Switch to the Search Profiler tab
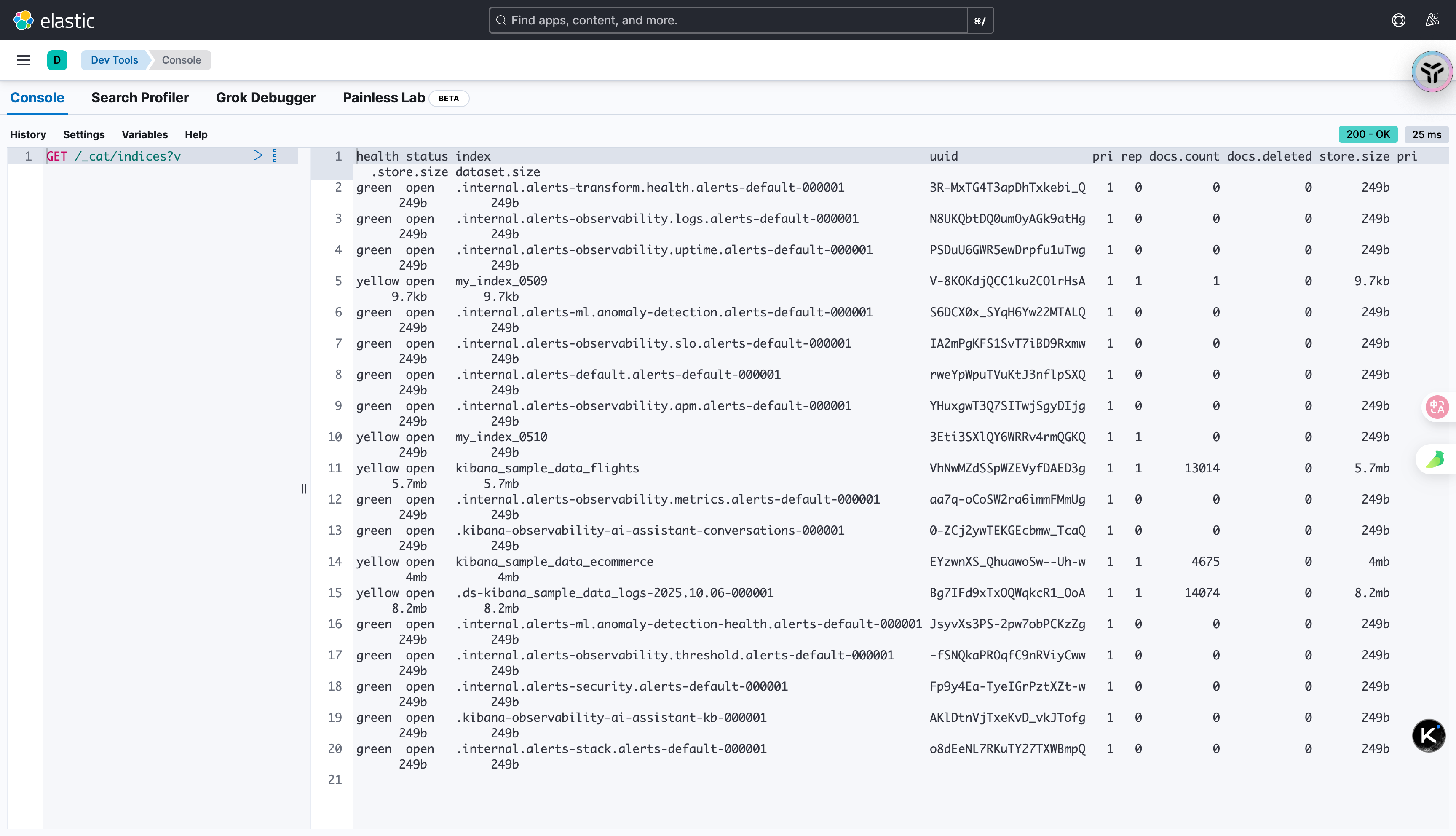This screenshot has height=836, width=1456. 140,98
